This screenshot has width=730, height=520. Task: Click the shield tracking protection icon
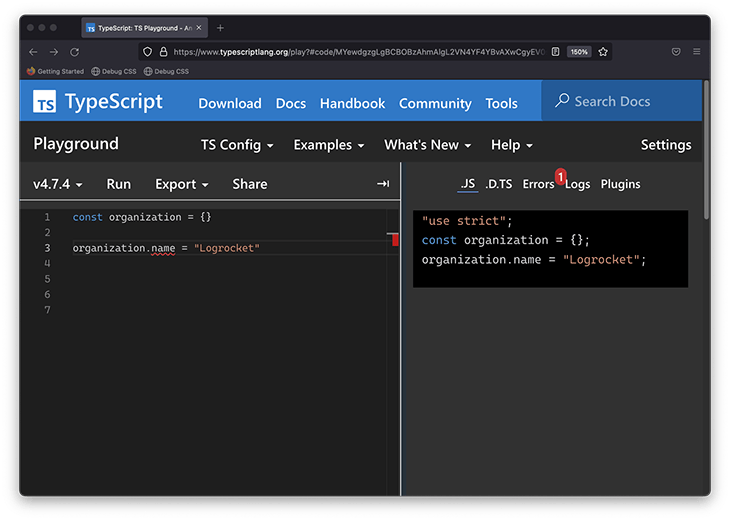147,52
